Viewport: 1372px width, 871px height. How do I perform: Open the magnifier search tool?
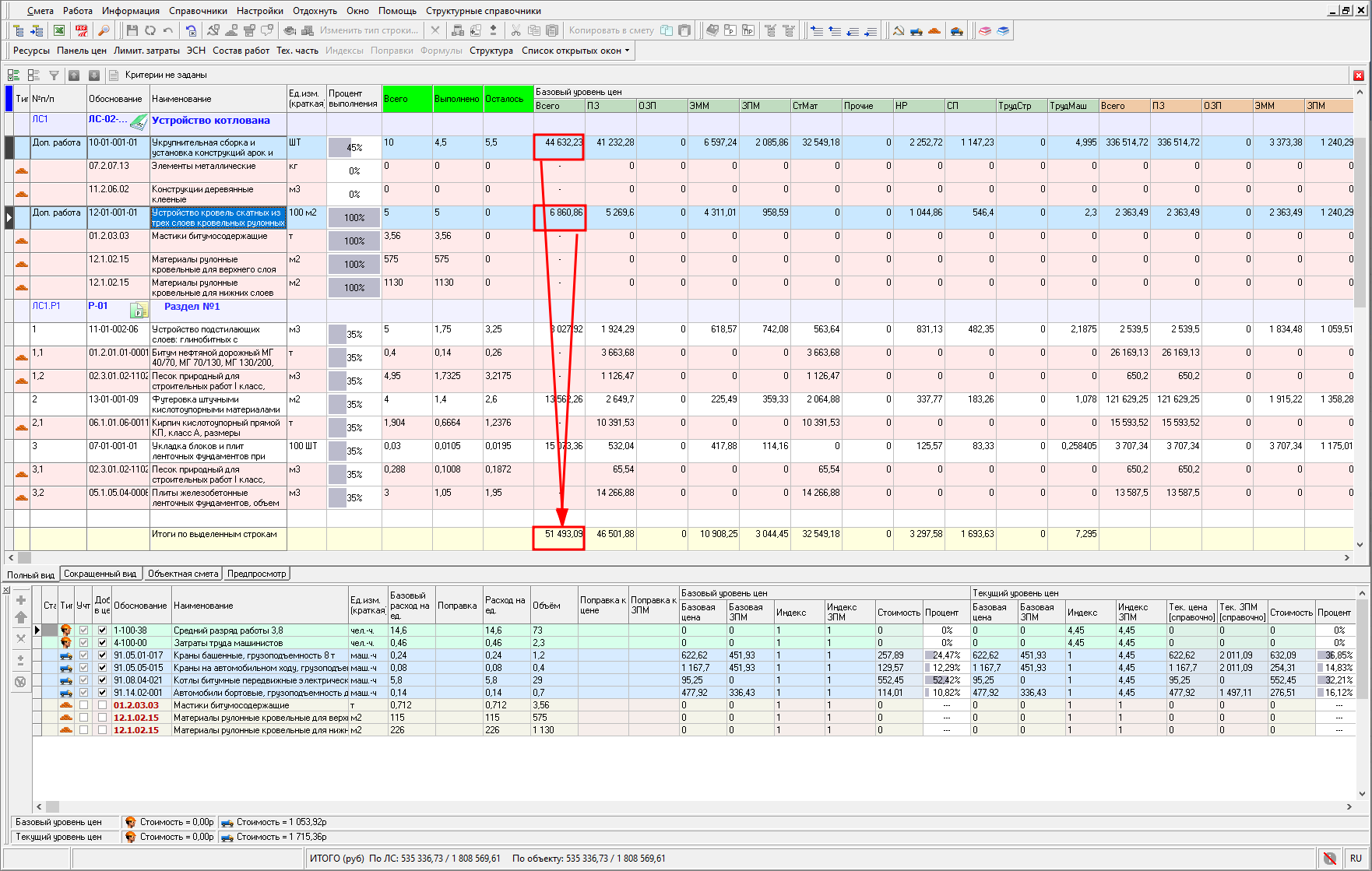click(x=103, y=30)
